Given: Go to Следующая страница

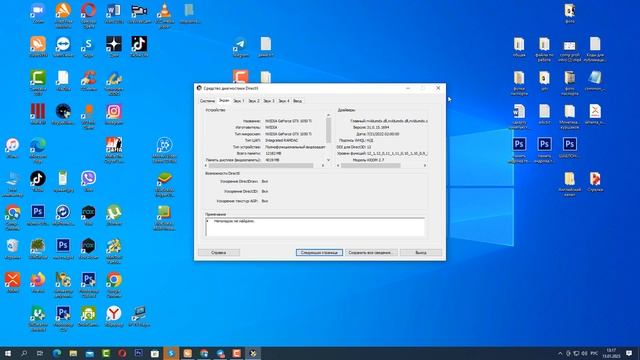Looking at the screenshot, I should [319, 253].
